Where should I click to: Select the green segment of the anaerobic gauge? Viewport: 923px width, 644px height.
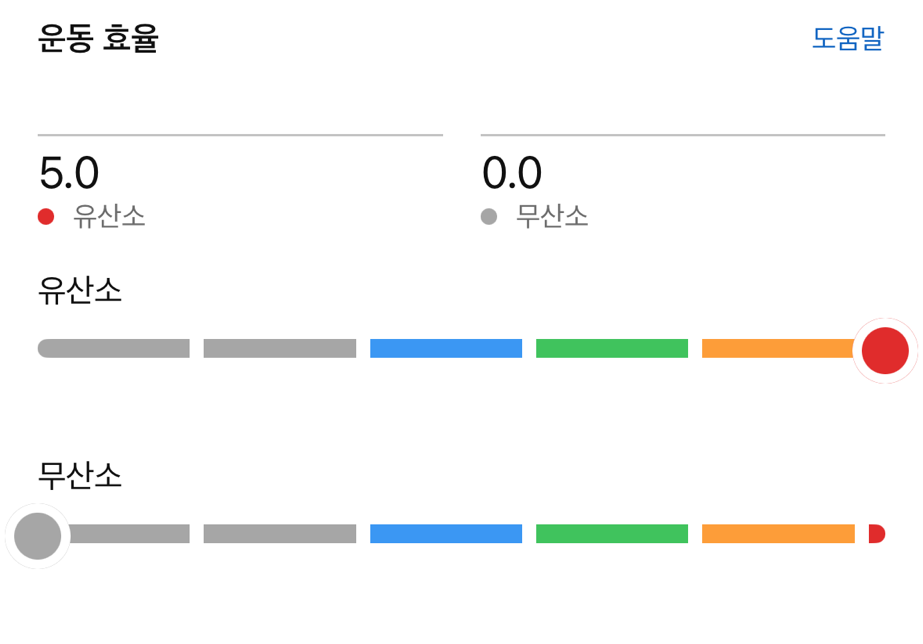coord(612,534)
